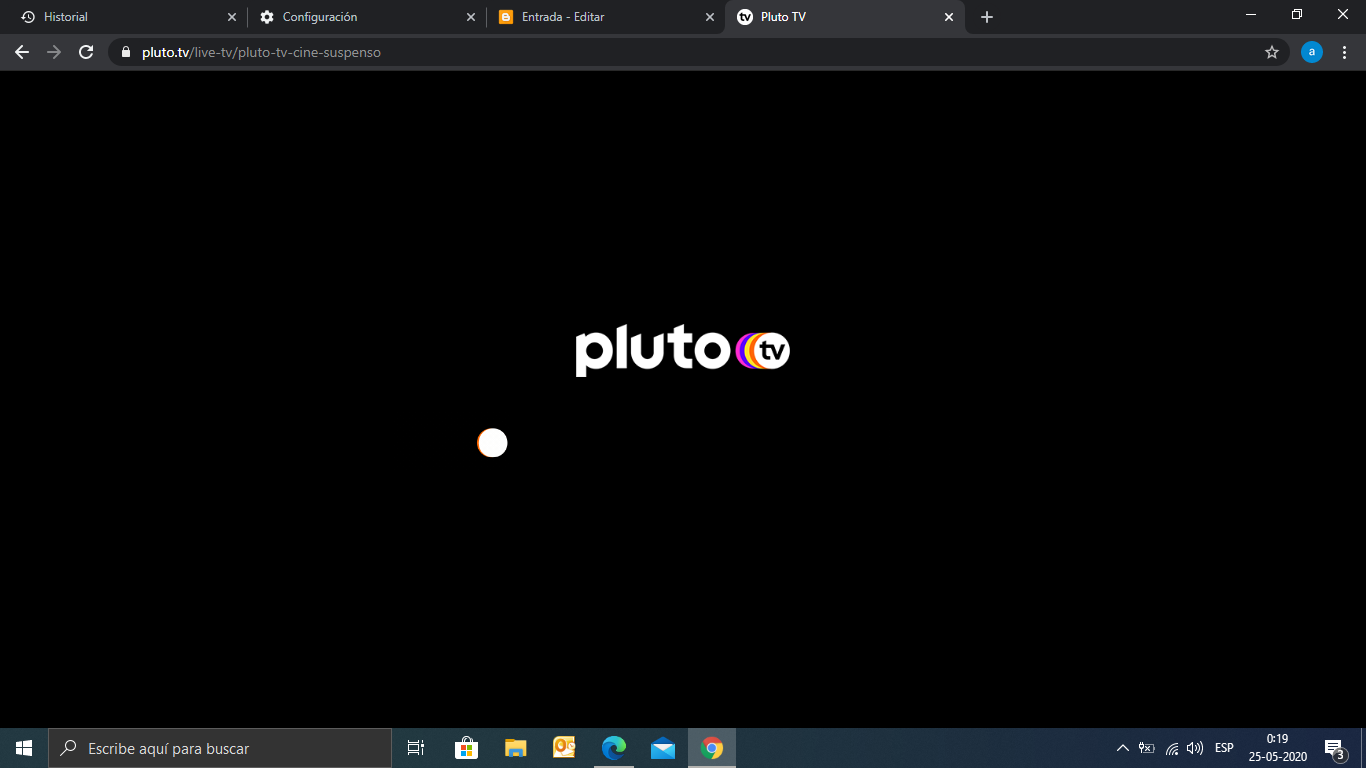The height and width of the screenshot is (768, 1366).
Task: Click the Pluto TV logo
Action: 682,351
